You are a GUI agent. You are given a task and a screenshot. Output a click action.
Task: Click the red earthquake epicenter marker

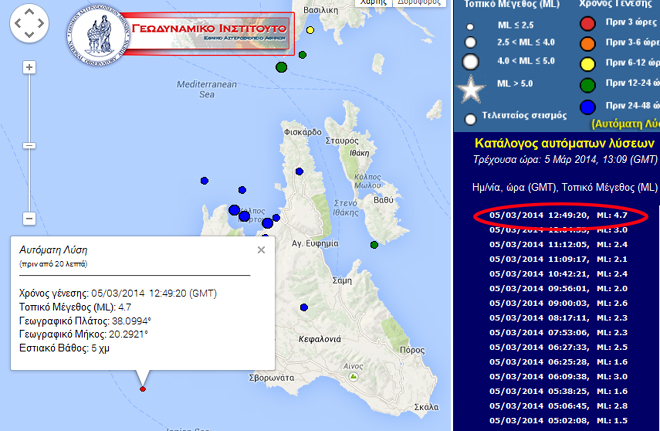click(x=143, y=389)
